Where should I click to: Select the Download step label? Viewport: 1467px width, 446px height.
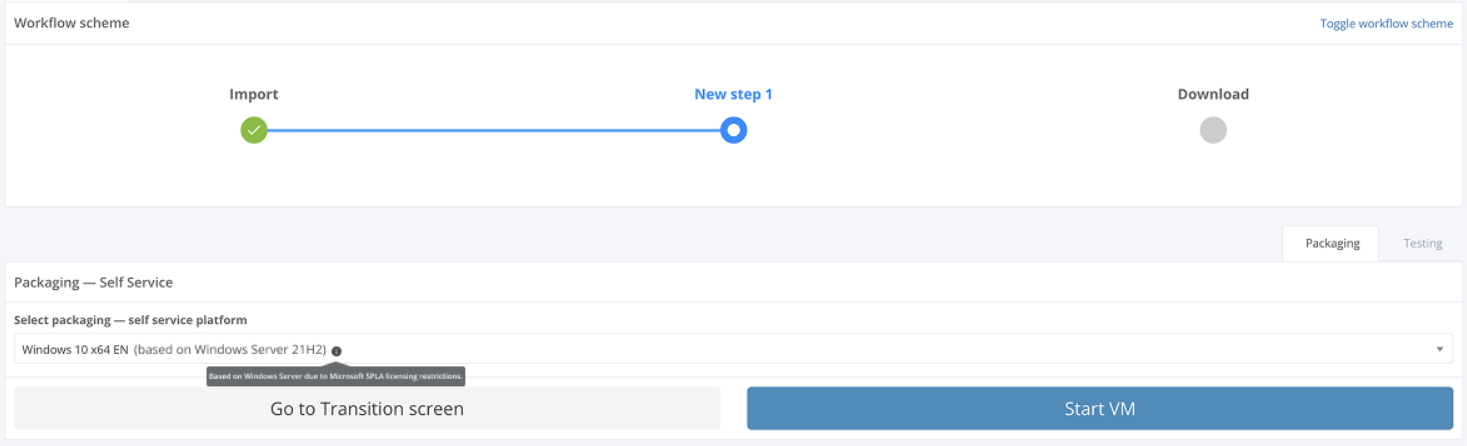1213,94
